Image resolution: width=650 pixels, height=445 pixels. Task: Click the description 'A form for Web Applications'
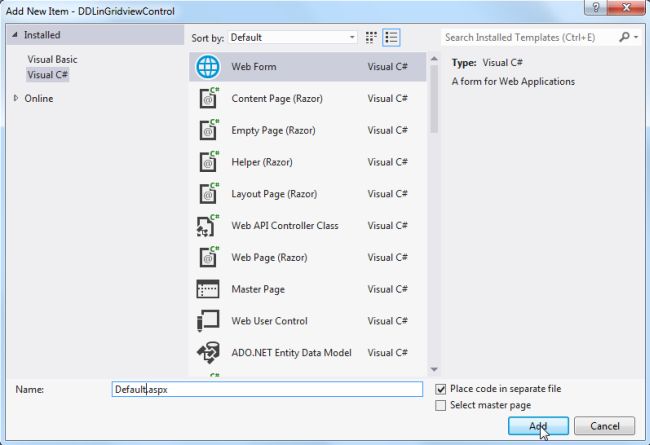coord(513,82)
